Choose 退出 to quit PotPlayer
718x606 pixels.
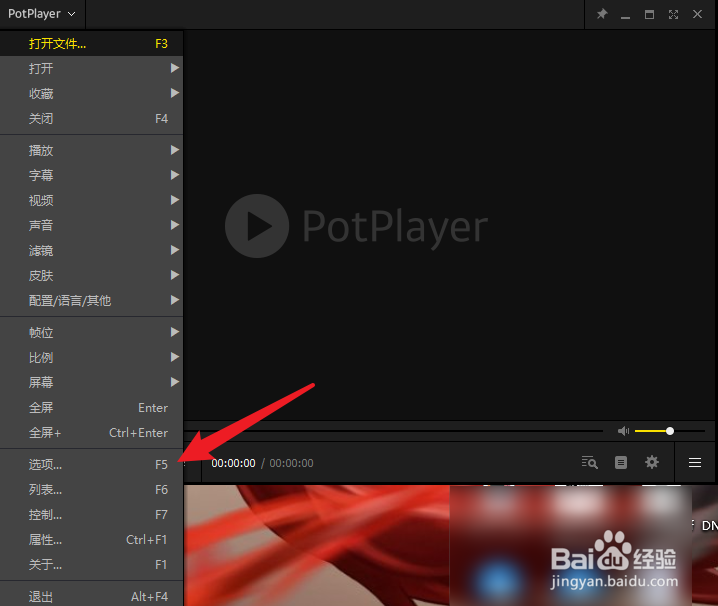click(x=92, y=596)
